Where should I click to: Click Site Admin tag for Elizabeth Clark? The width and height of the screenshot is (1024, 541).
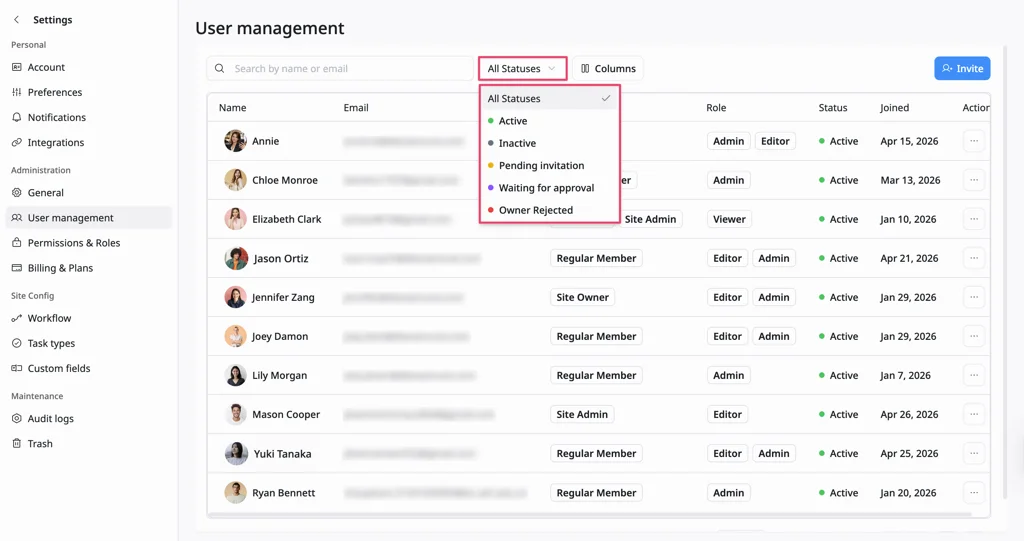click(x=650, y=220)
